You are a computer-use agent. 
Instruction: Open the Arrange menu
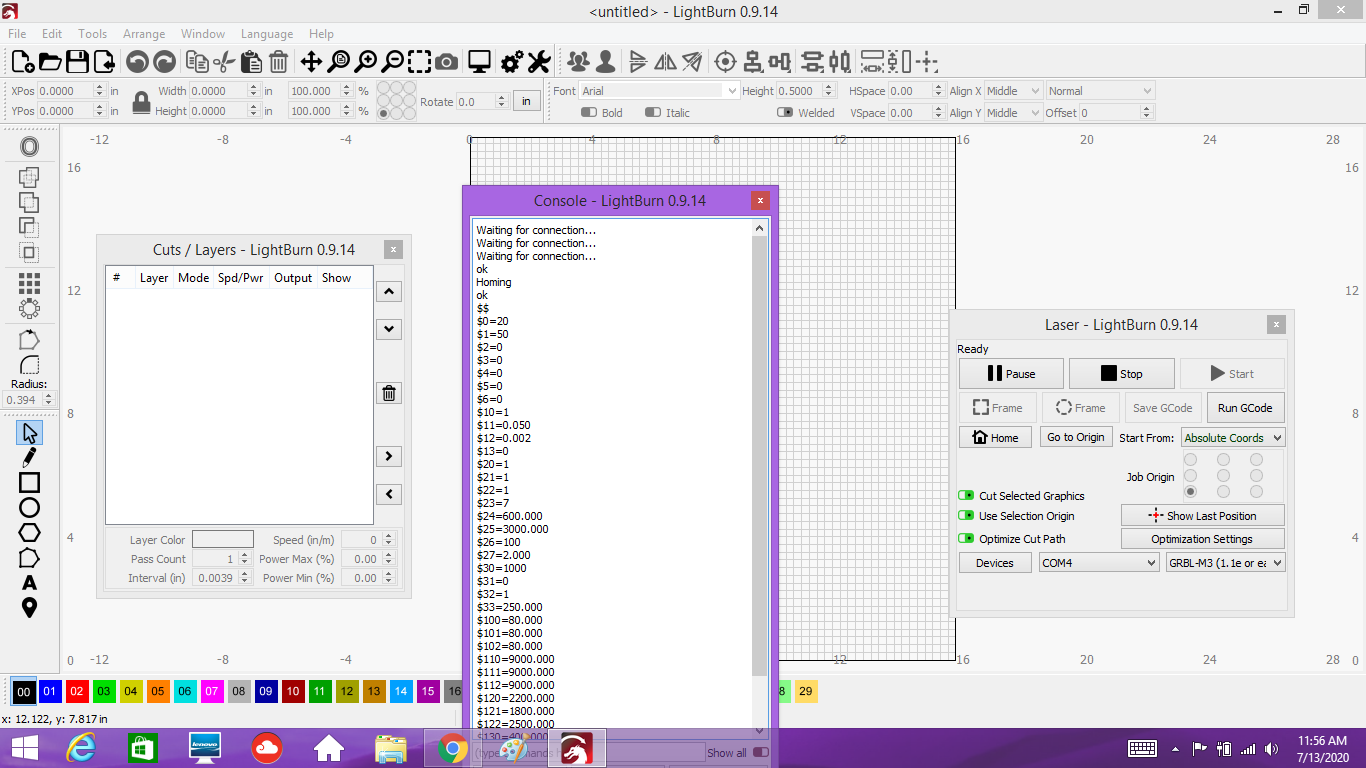pos(144,34)
